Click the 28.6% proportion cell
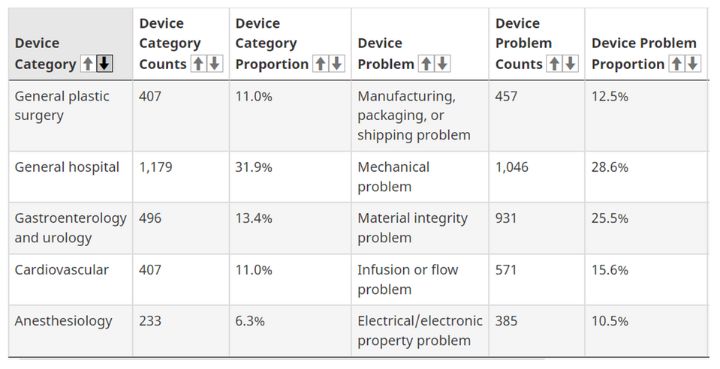The width and height of the screenshot is (720, 369). point(647,177)
